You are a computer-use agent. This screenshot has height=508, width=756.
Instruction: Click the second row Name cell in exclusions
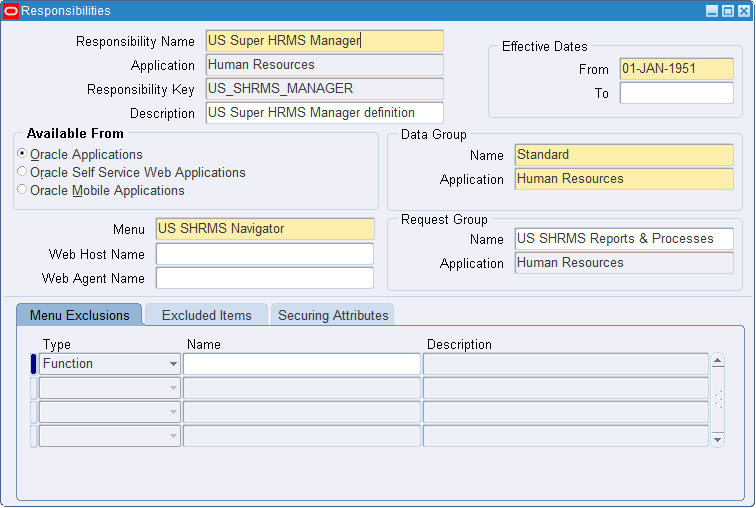[x=302, y=388]
